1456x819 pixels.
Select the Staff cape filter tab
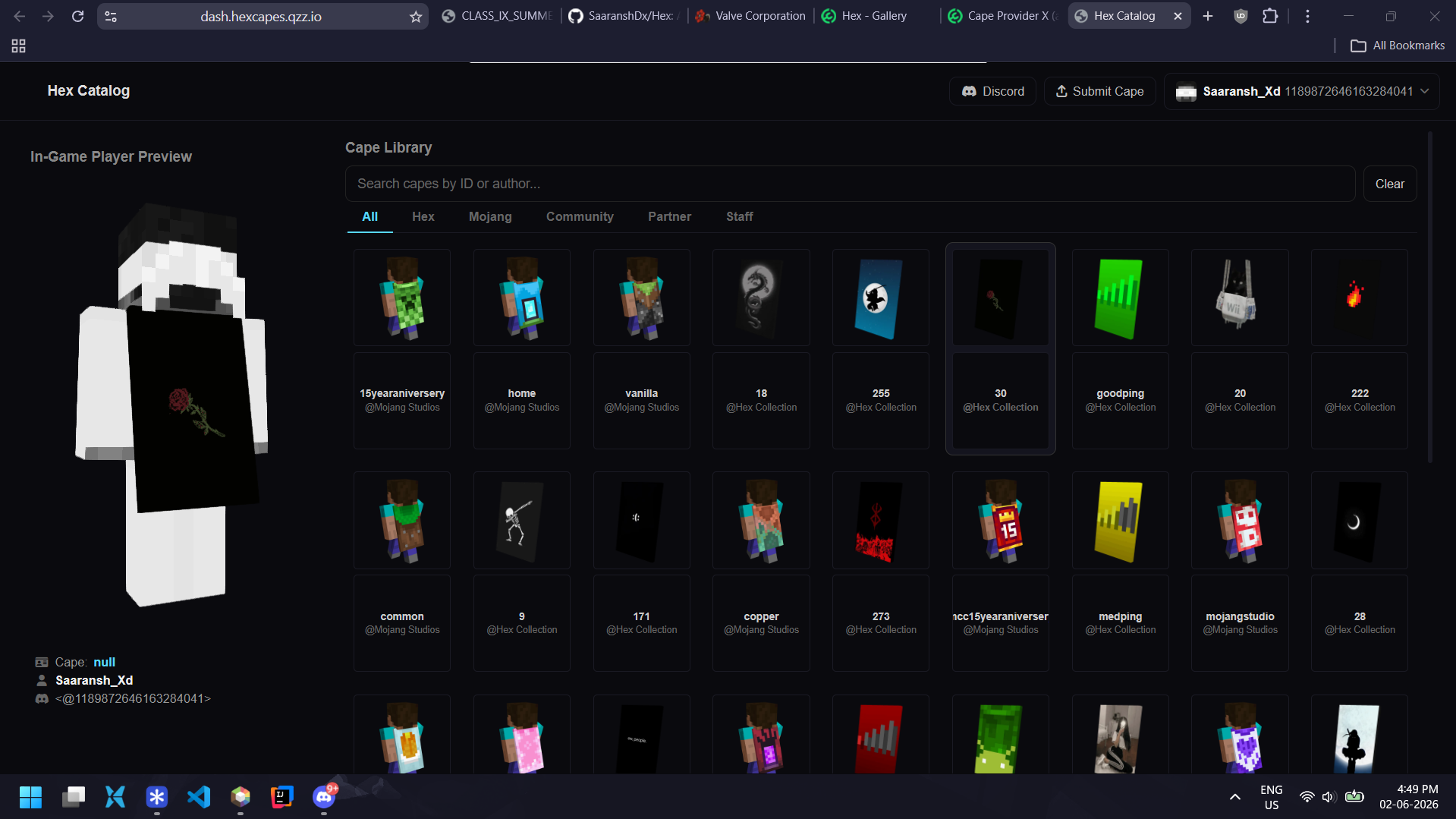739,217
